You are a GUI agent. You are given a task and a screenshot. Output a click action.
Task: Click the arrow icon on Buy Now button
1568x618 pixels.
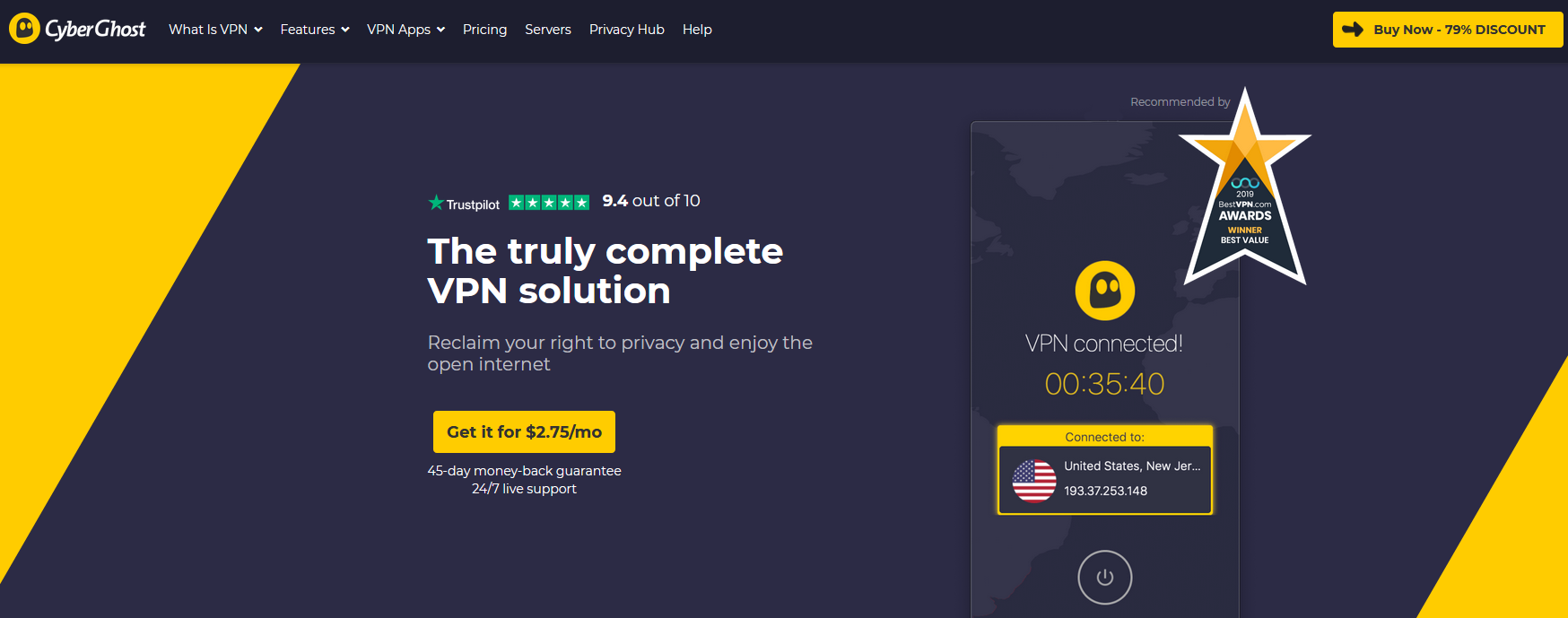tap(1353, 30)
